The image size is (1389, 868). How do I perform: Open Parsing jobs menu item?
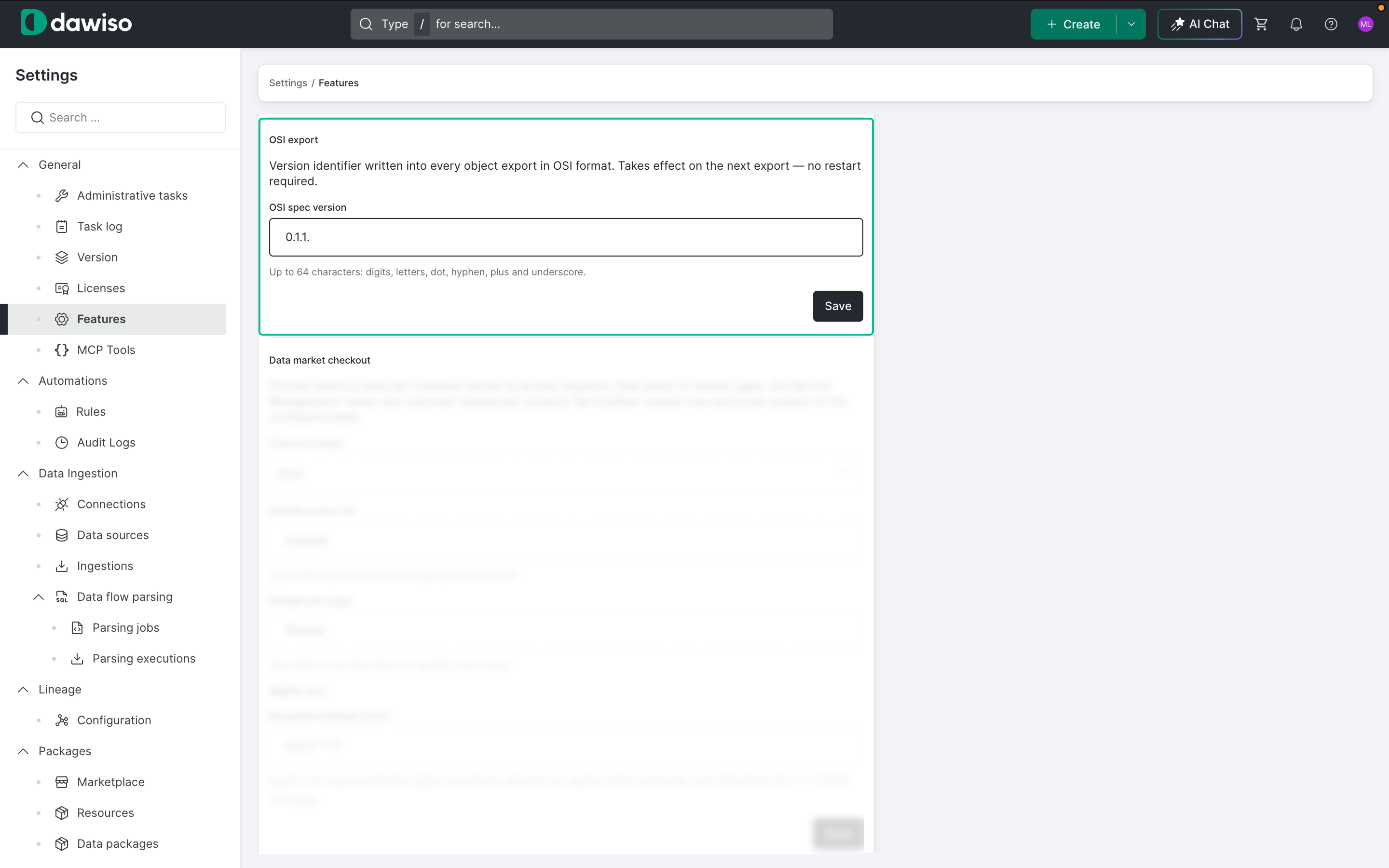[x=125, y=628]
